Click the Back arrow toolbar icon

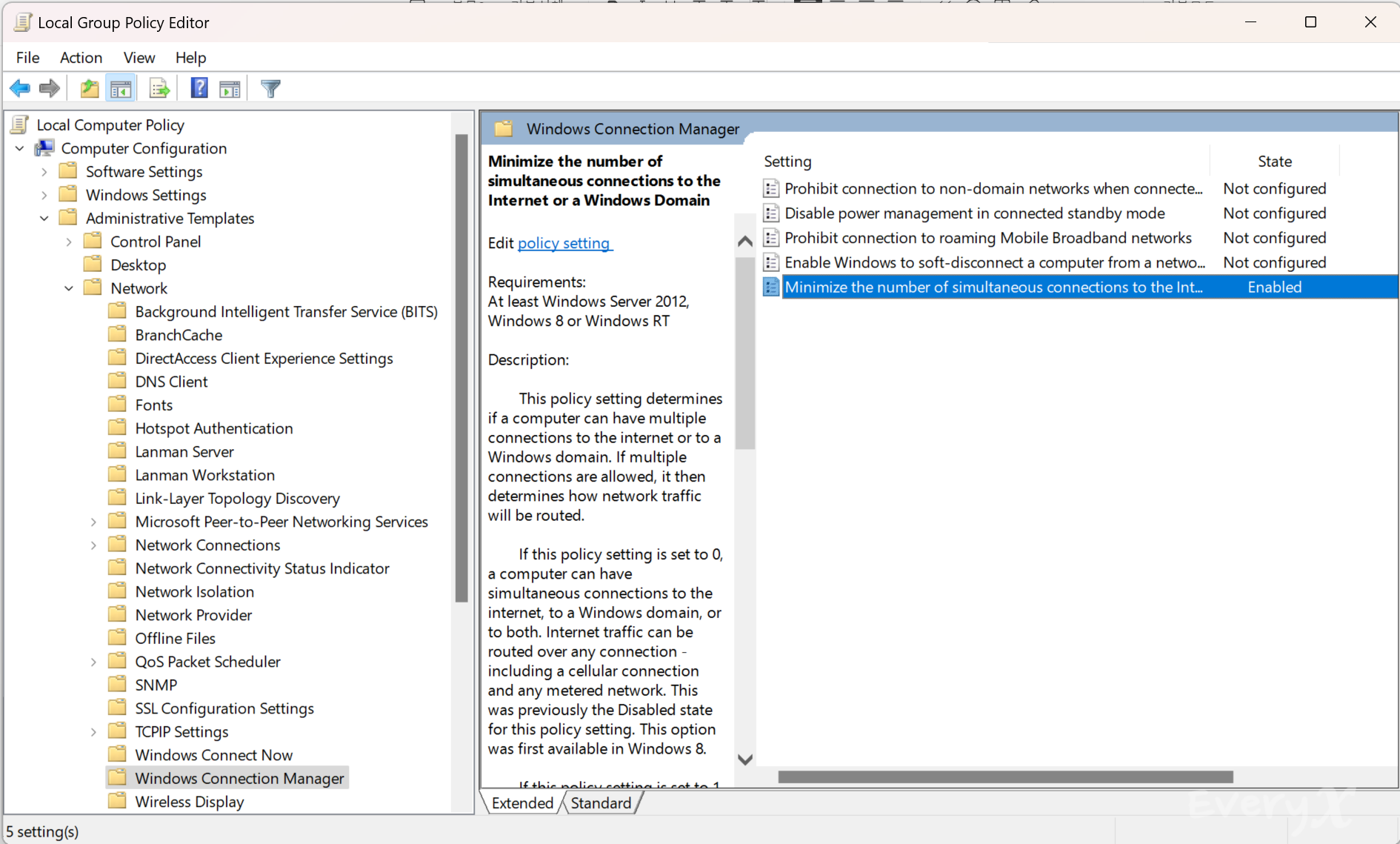pos(20,89)
